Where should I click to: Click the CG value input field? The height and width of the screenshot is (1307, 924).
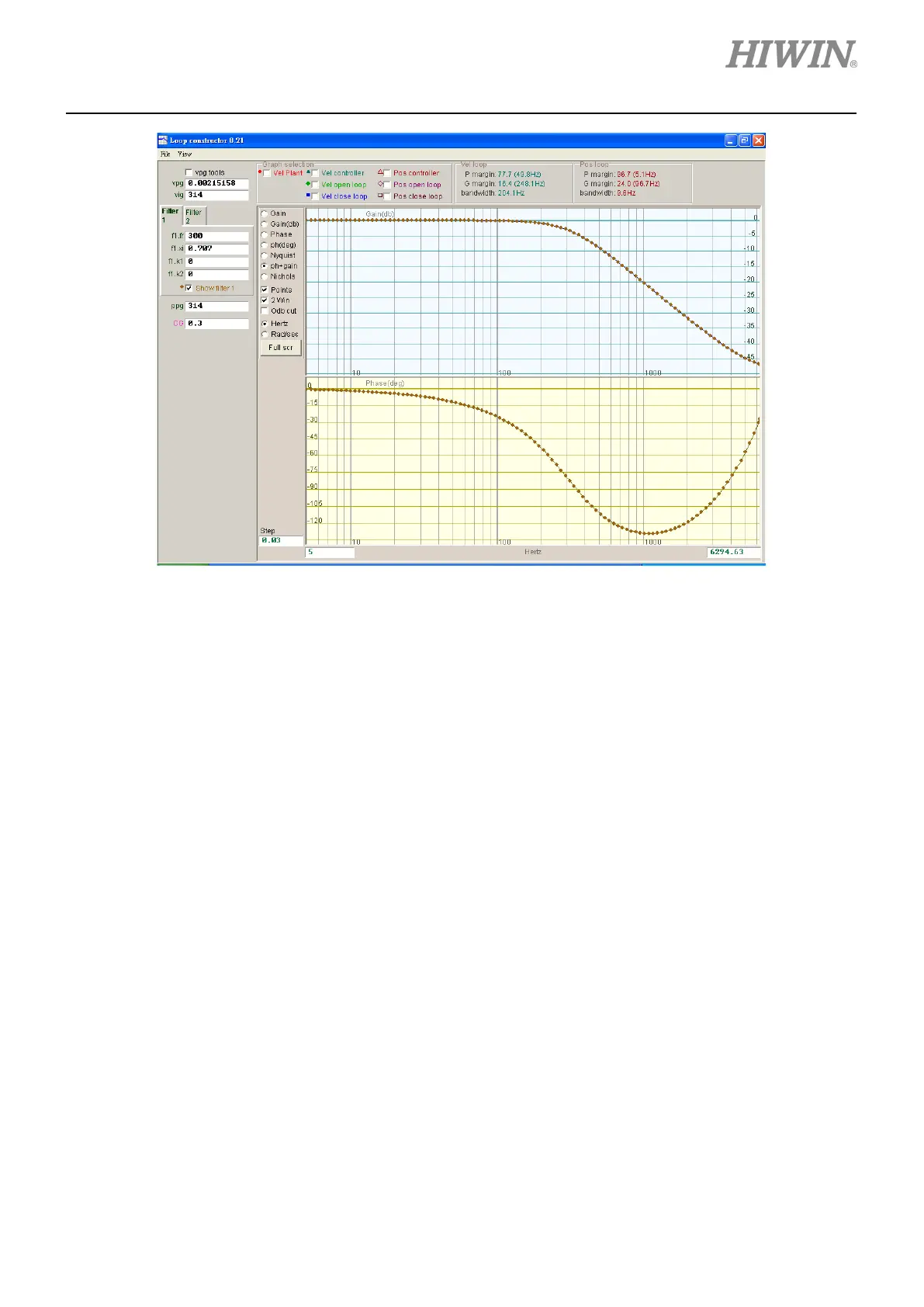[217, 323]
